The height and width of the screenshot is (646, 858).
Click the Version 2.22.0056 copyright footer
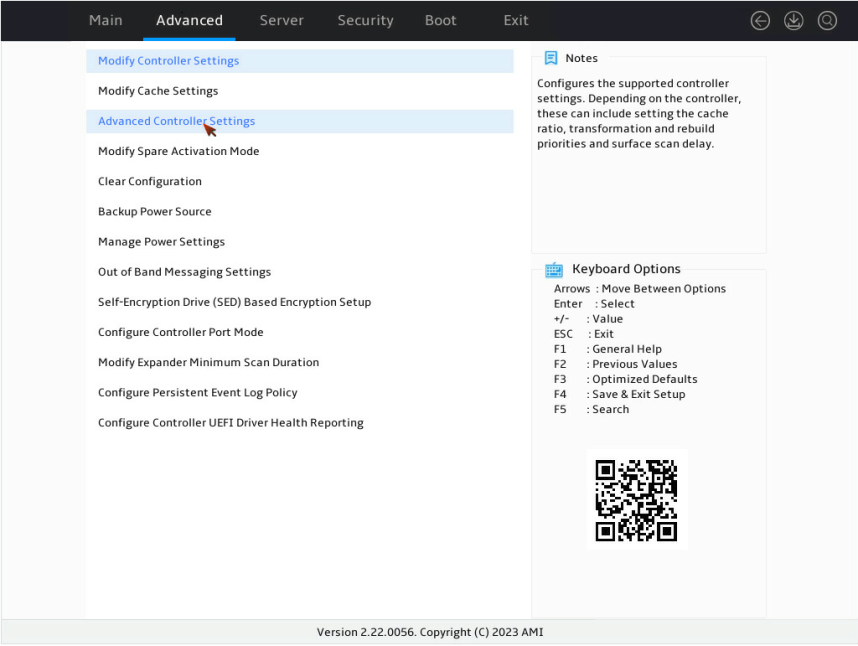pos(430,632)
